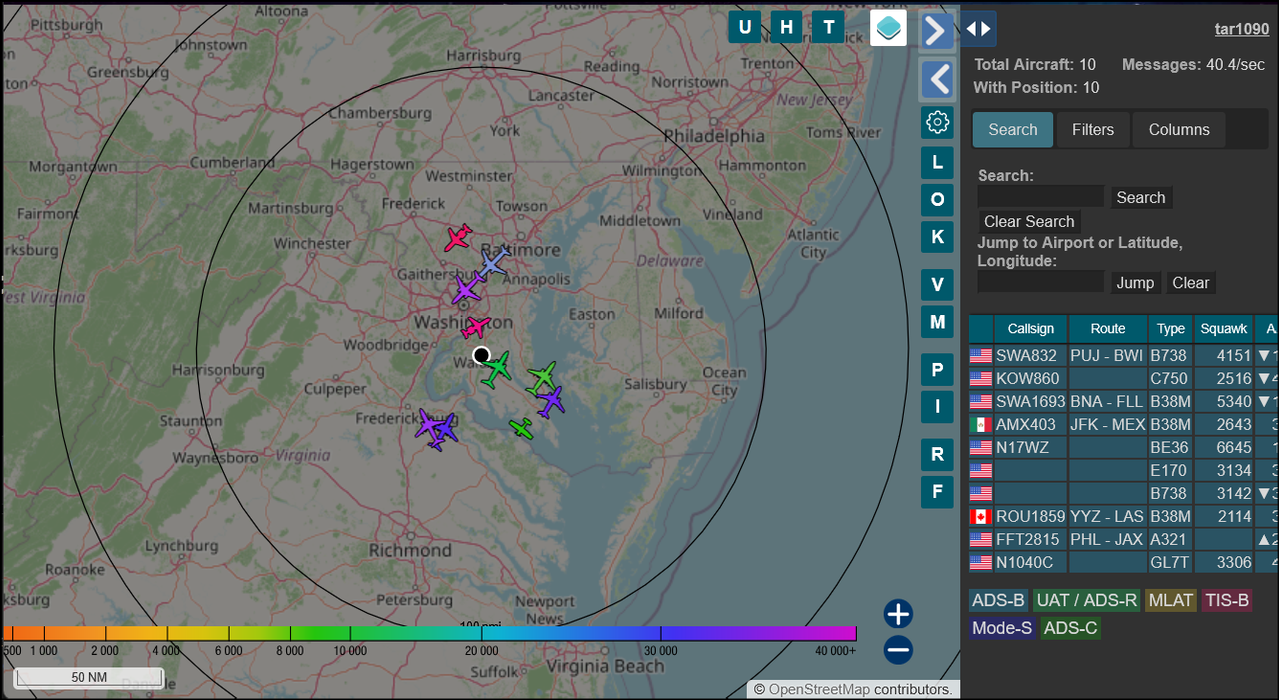The height and width of the screenshot is (700, 1279).
Task: Select the SWA832 aircraft row
Action: [1123, 355]
